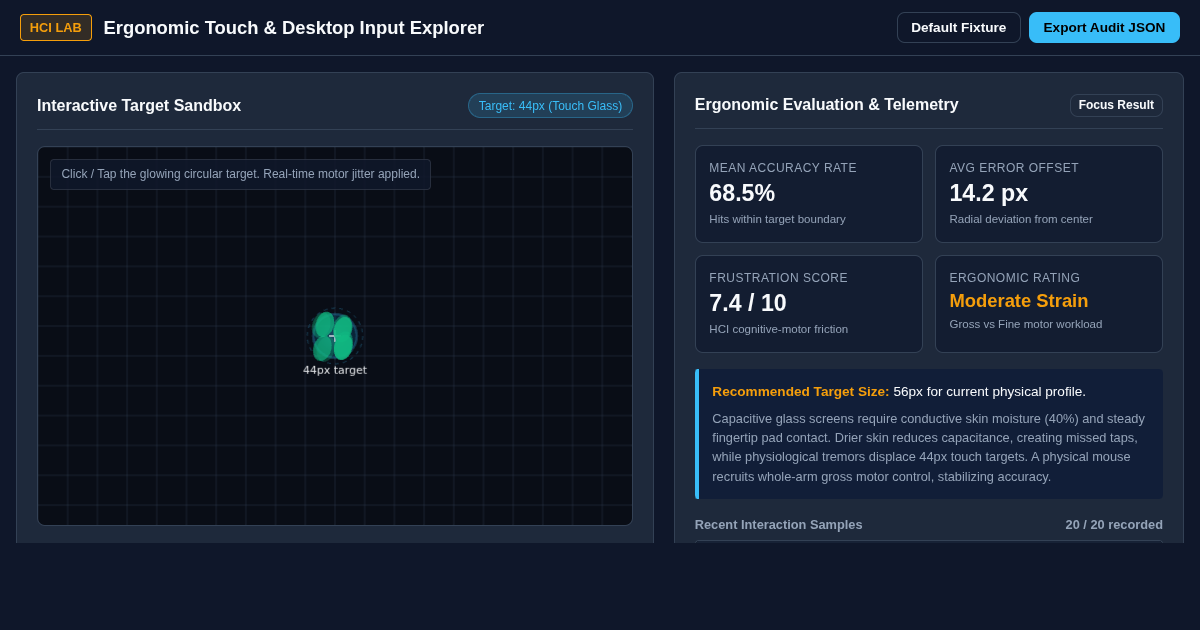1200x630 pixels.
Task: Click the 7.4 / 10 frustration score
Action: [x=748, y=303]
